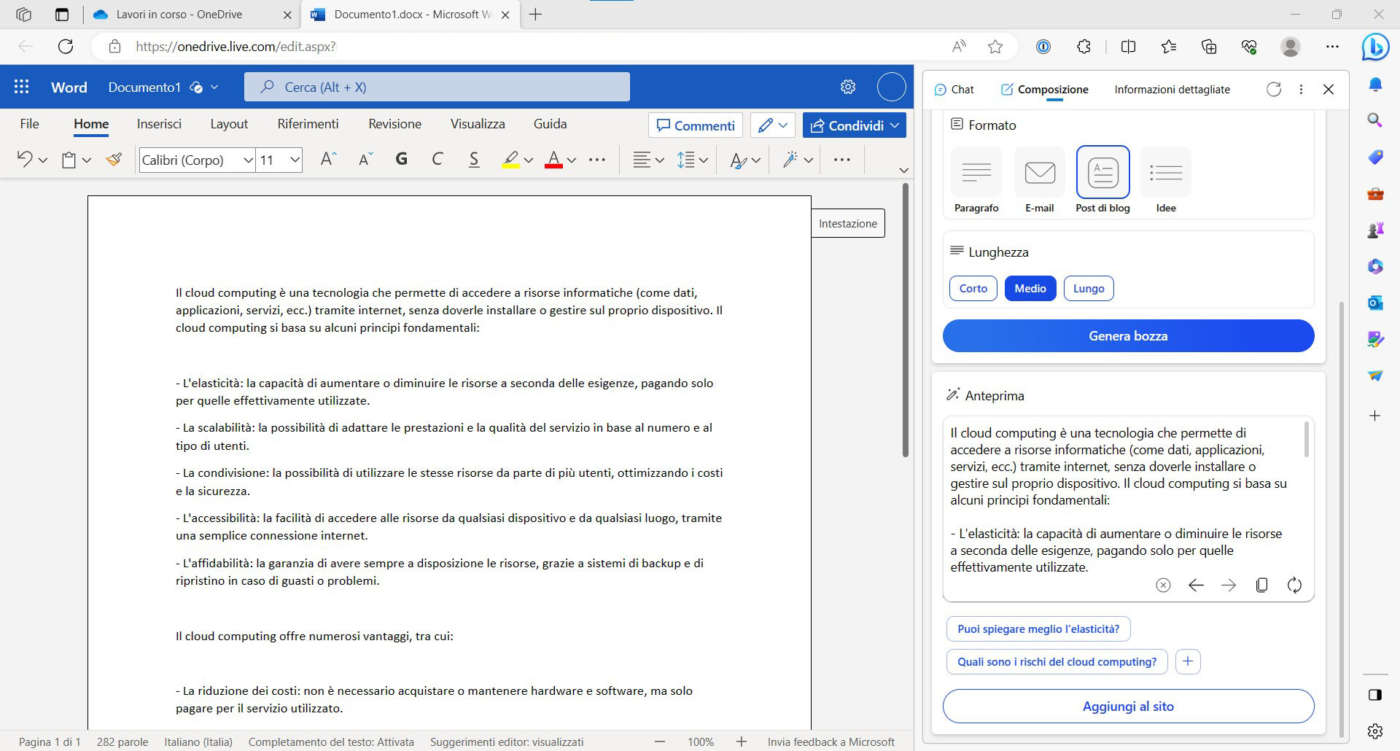
Task: Open the Chat tab in the sidebar
Action: (954, 89)
